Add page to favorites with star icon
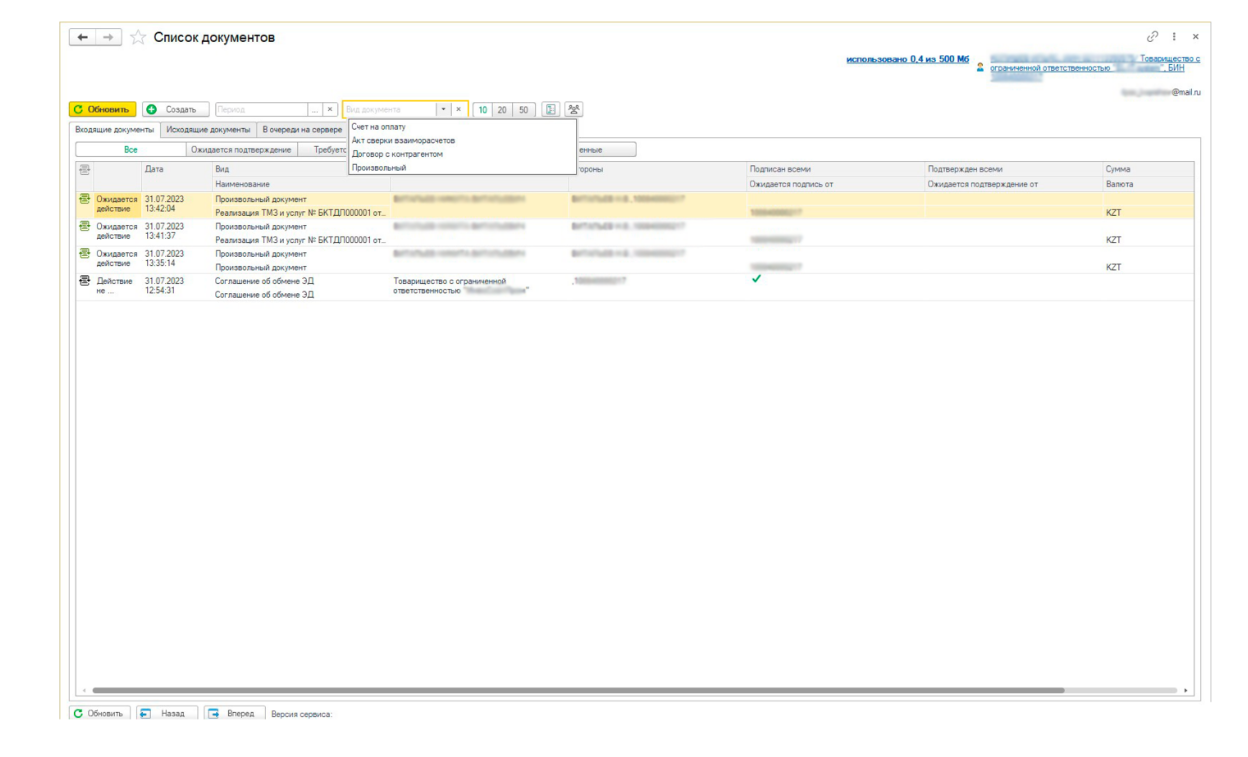 (x=138, y=37)
